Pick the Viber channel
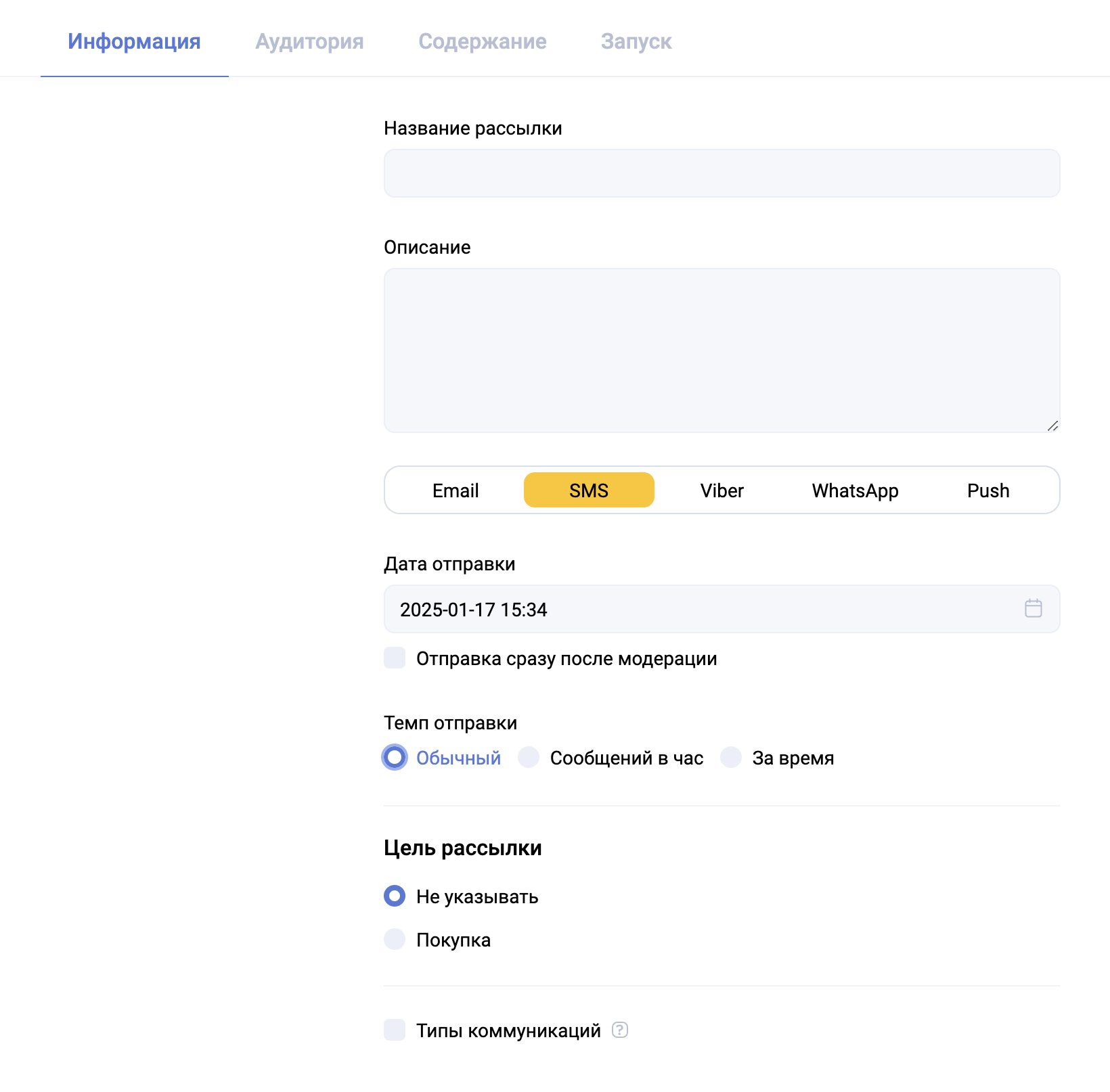Screen dimensions: 1110x1092 pos(721,491)
